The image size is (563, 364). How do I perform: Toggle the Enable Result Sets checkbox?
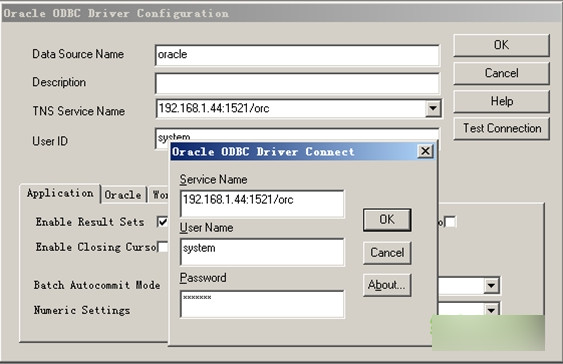point(162,222)
